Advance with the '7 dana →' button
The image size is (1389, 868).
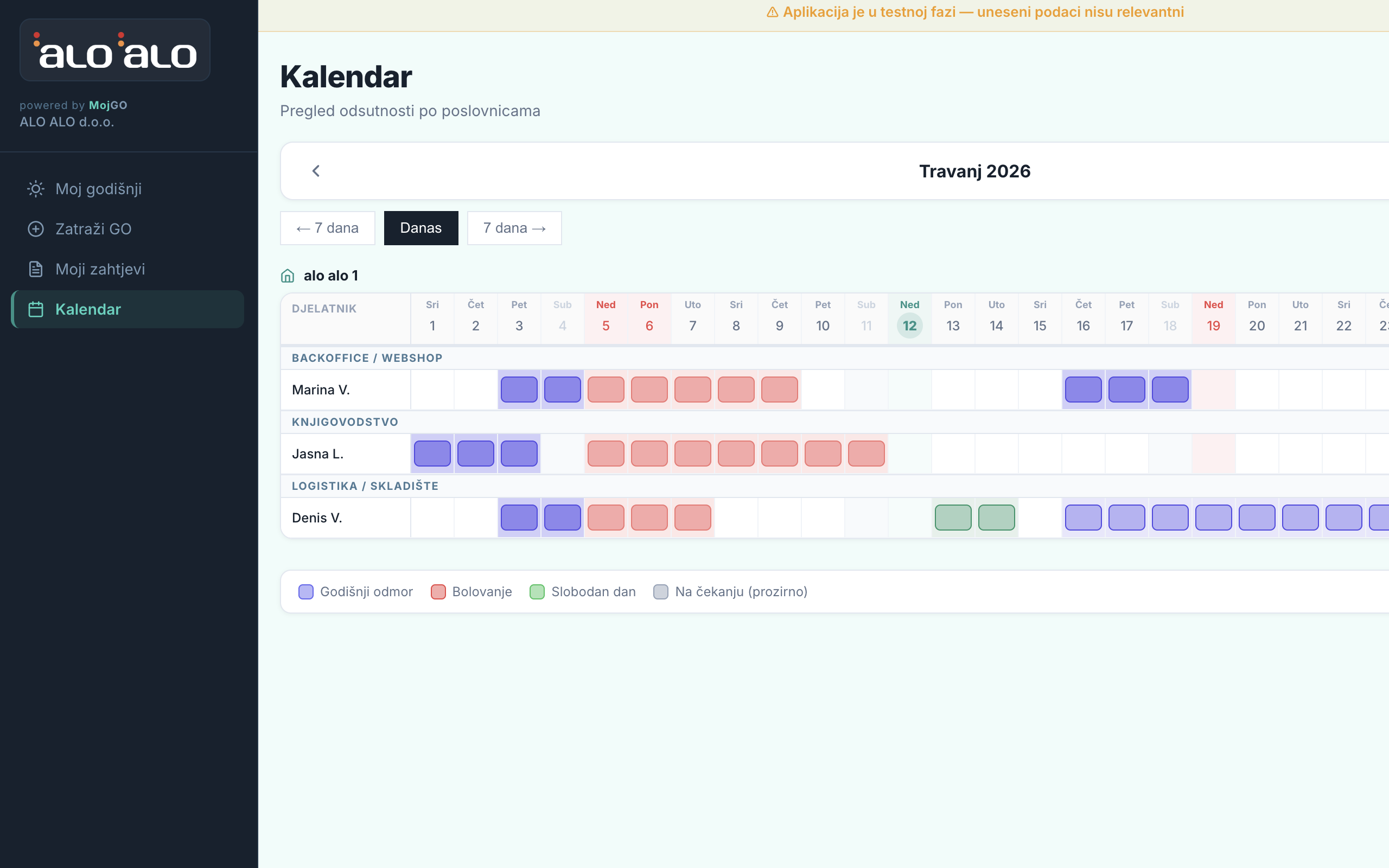(514, 228)
